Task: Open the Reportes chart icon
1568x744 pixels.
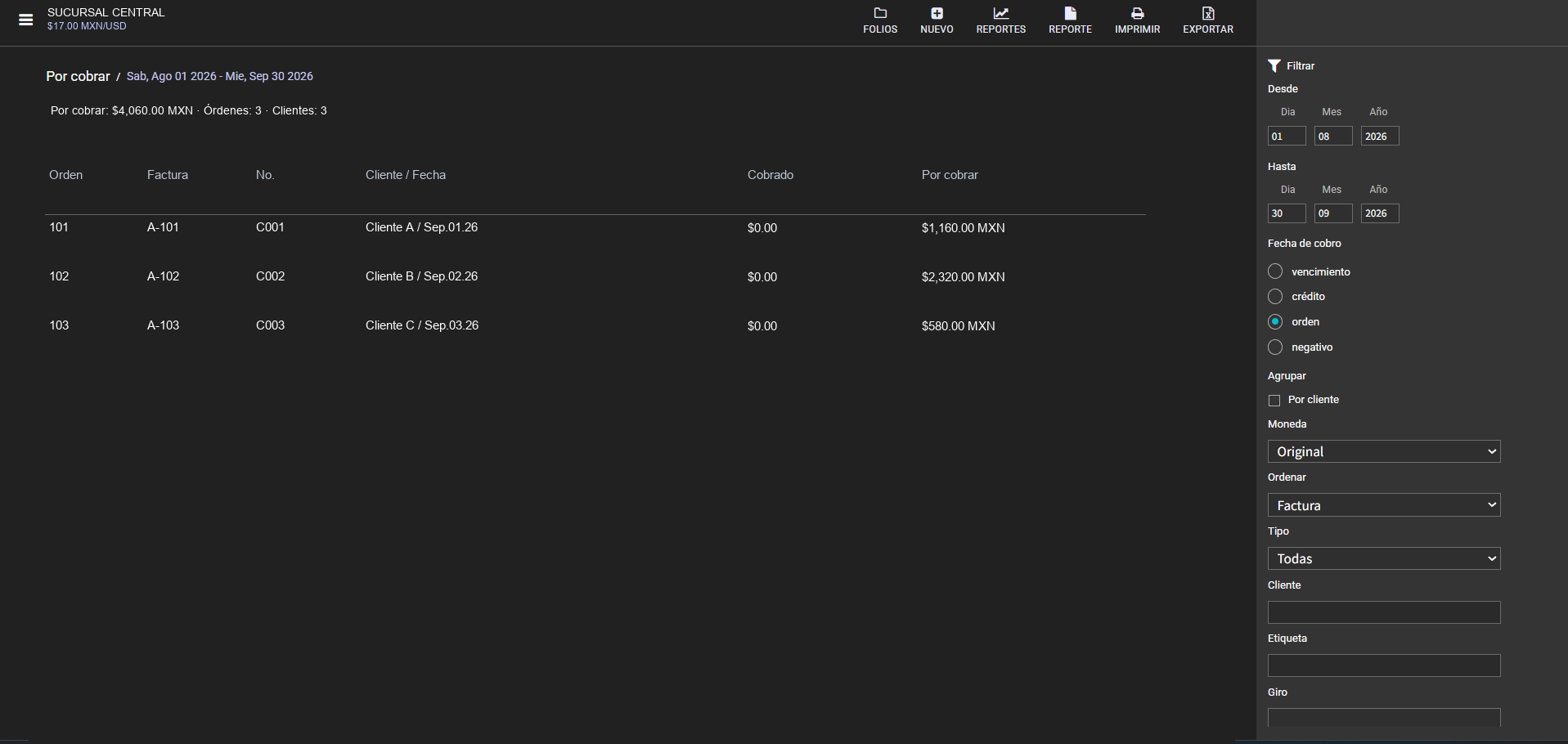Action: pos(1000,13)
